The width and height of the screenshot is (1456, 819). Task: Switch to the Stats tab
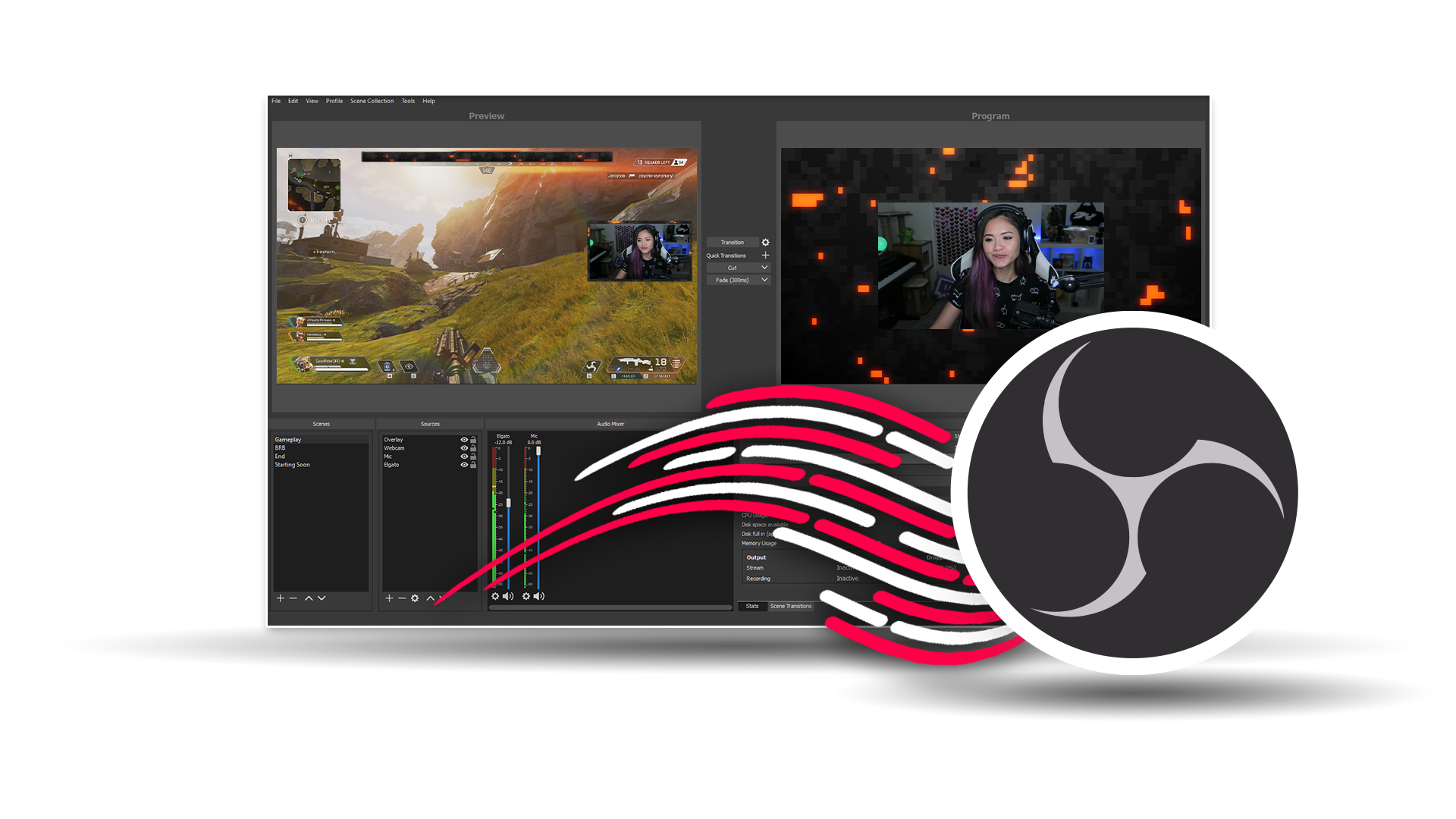pos(752,606)
